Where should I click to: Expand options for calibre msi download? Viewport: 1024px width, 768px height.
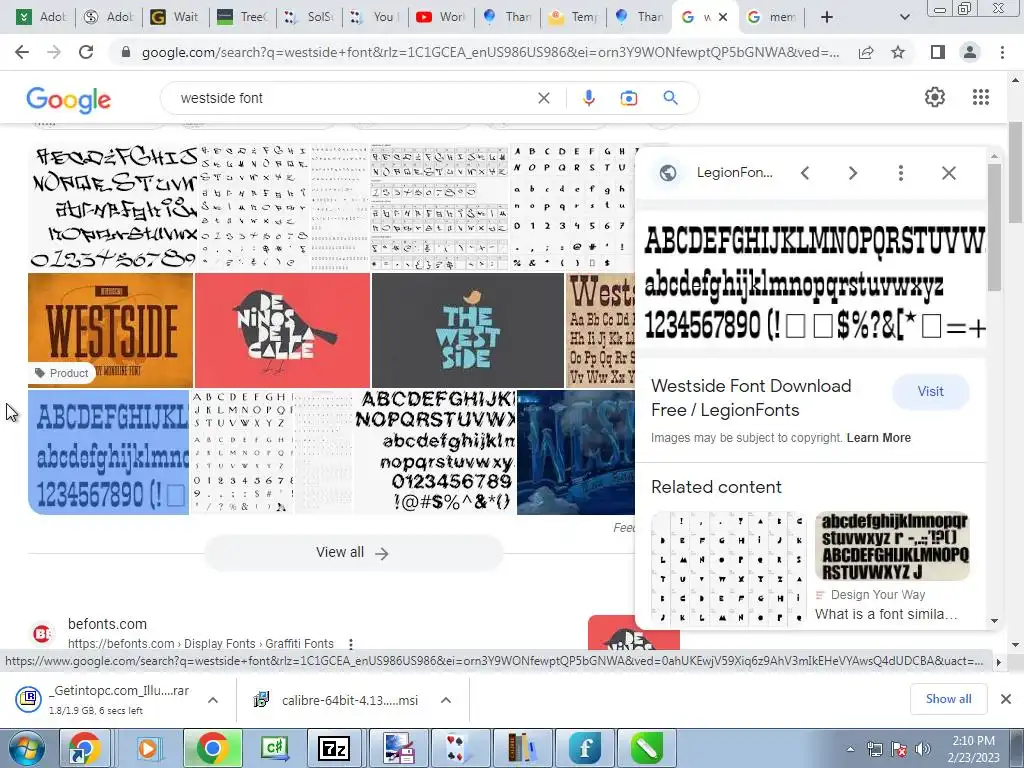[x=446, y=700]
